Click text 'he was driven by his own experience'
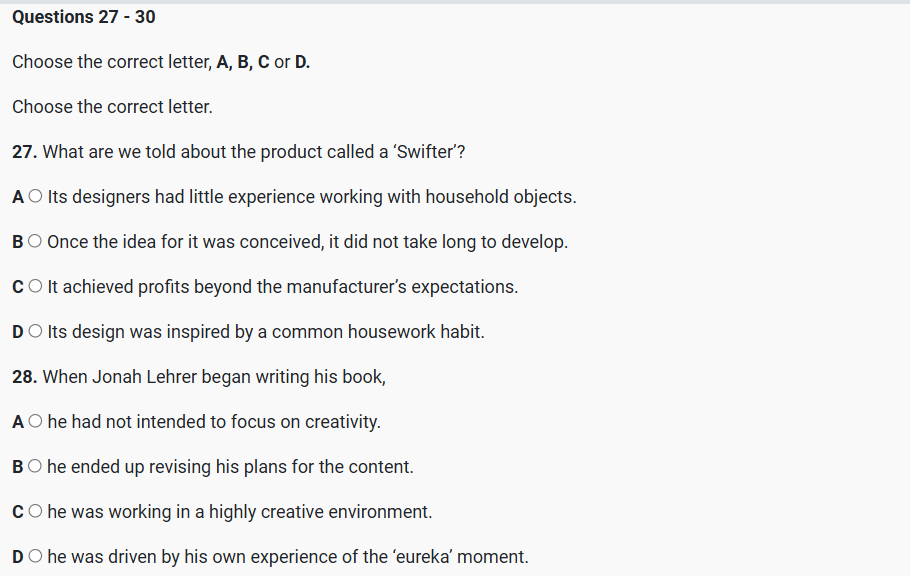 [288, 557]
